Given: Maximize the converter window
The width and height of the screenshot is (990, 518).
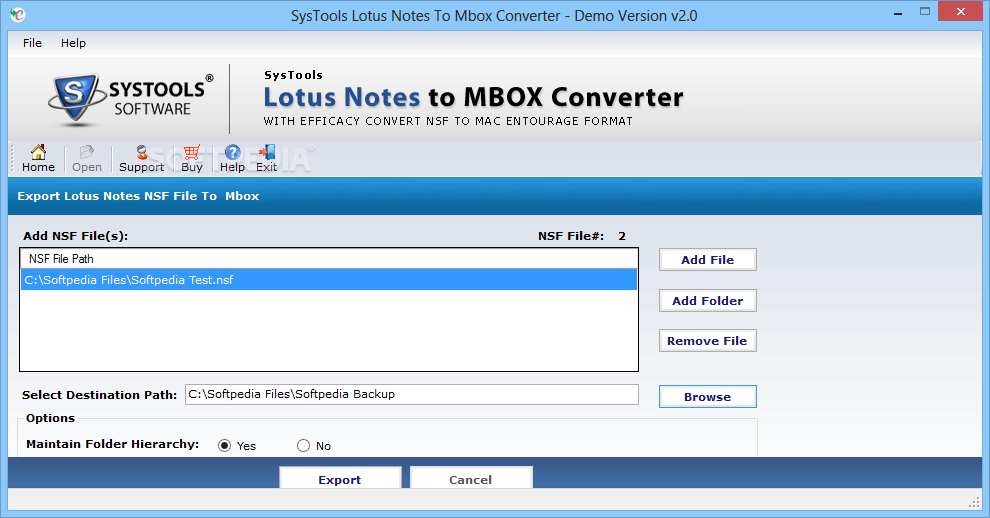Looking at the screenshot, I should 925,12.
